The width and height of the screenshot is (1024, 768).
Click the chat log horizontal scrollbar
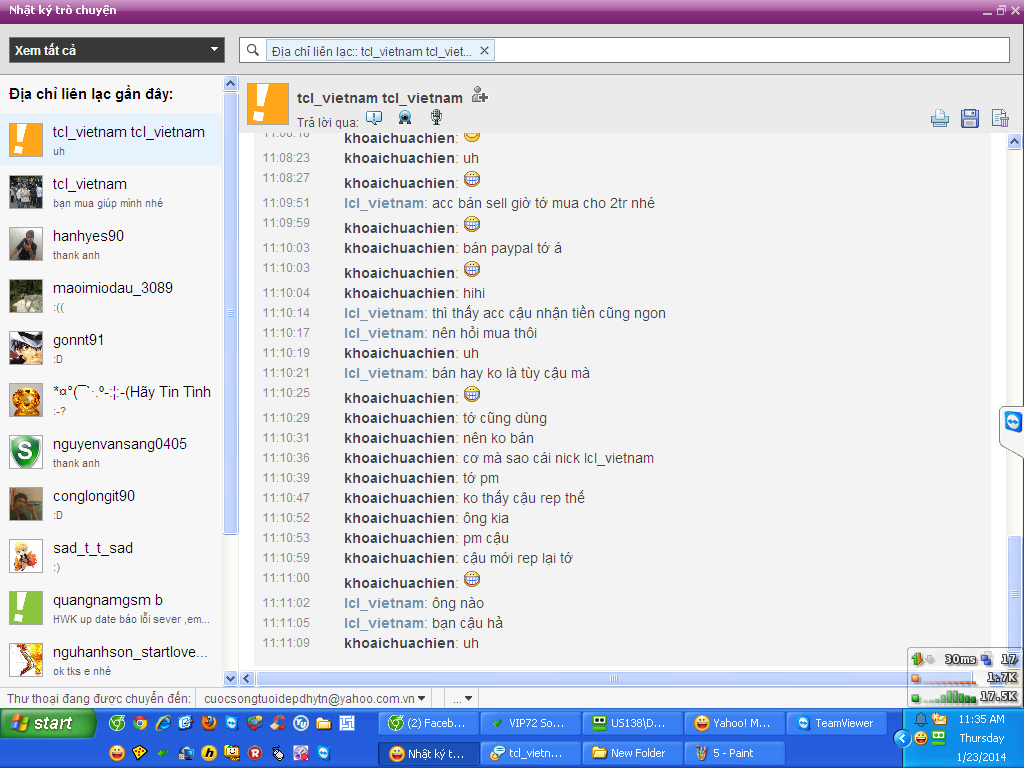tap(614, 679)
